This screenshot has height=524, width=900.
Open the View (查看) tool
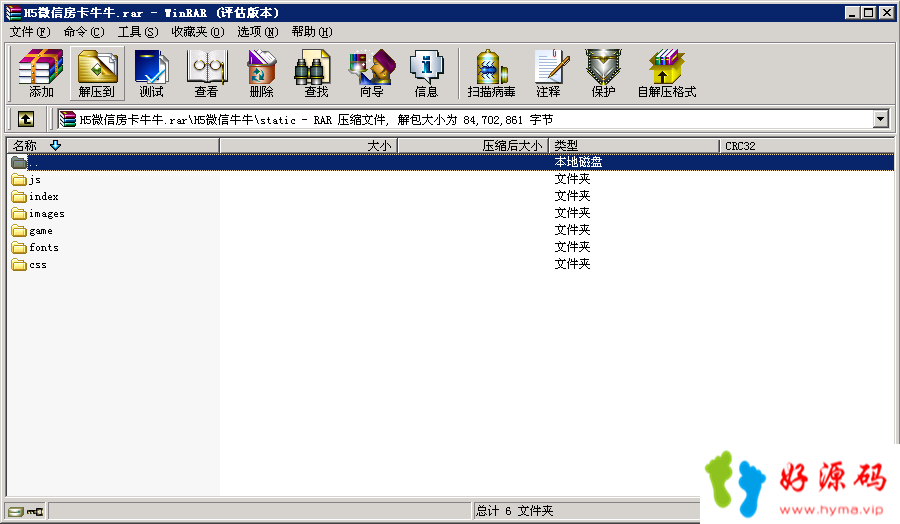tap(207, 73)
